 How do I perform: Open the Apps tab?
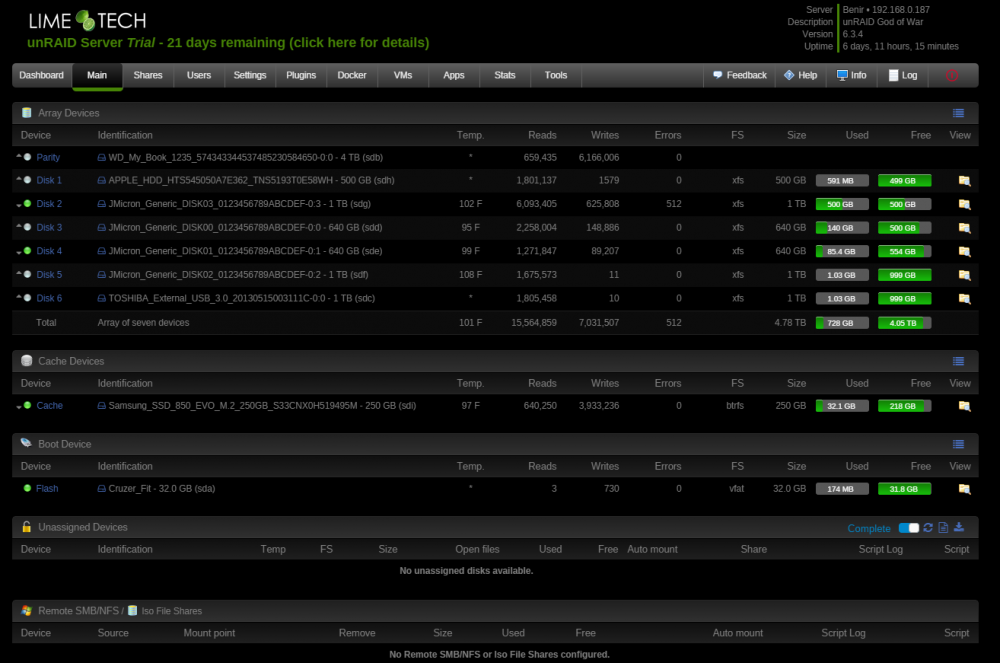[454, 75]
